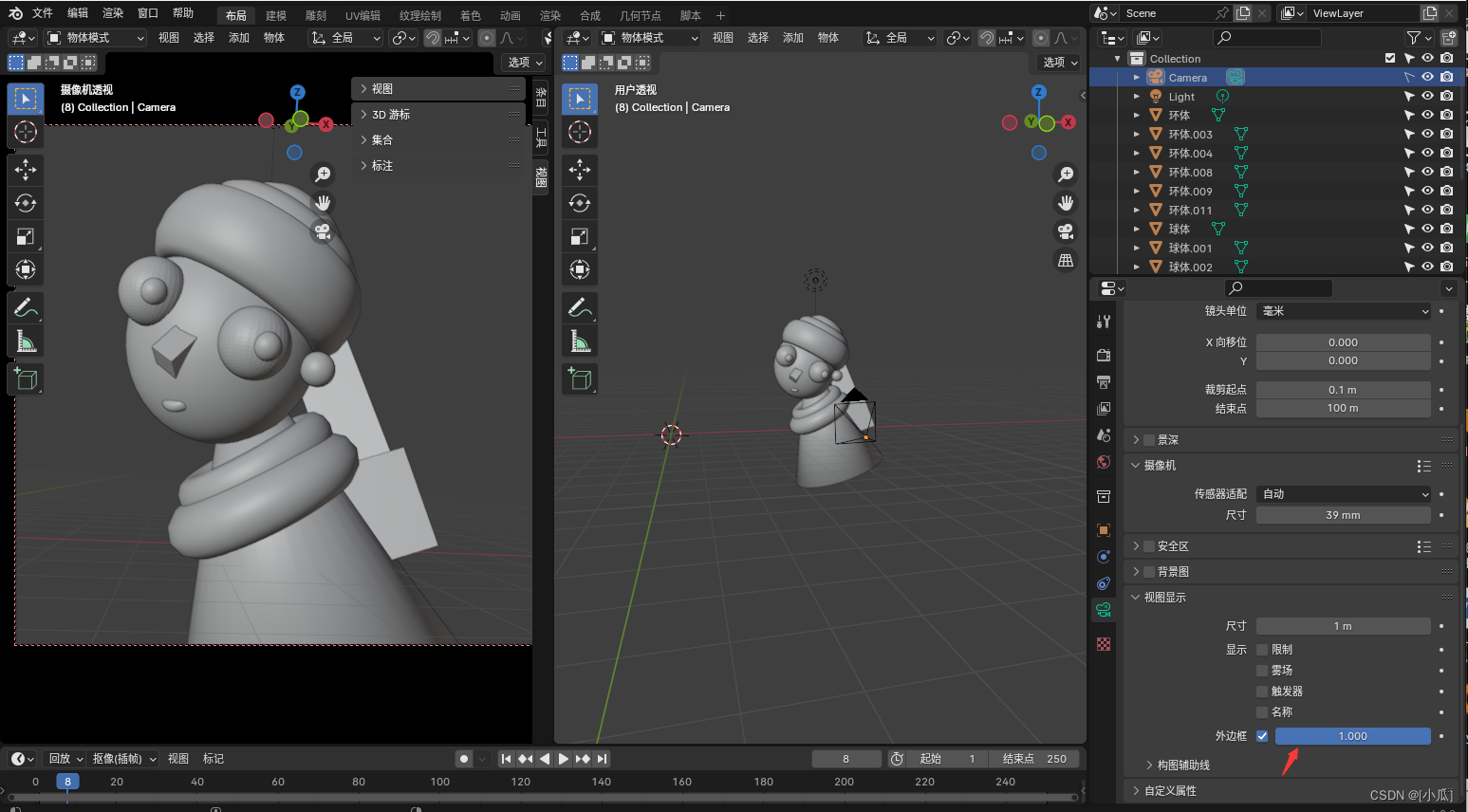Switch to the 几何节点 workspace tab

click(641, 16)
